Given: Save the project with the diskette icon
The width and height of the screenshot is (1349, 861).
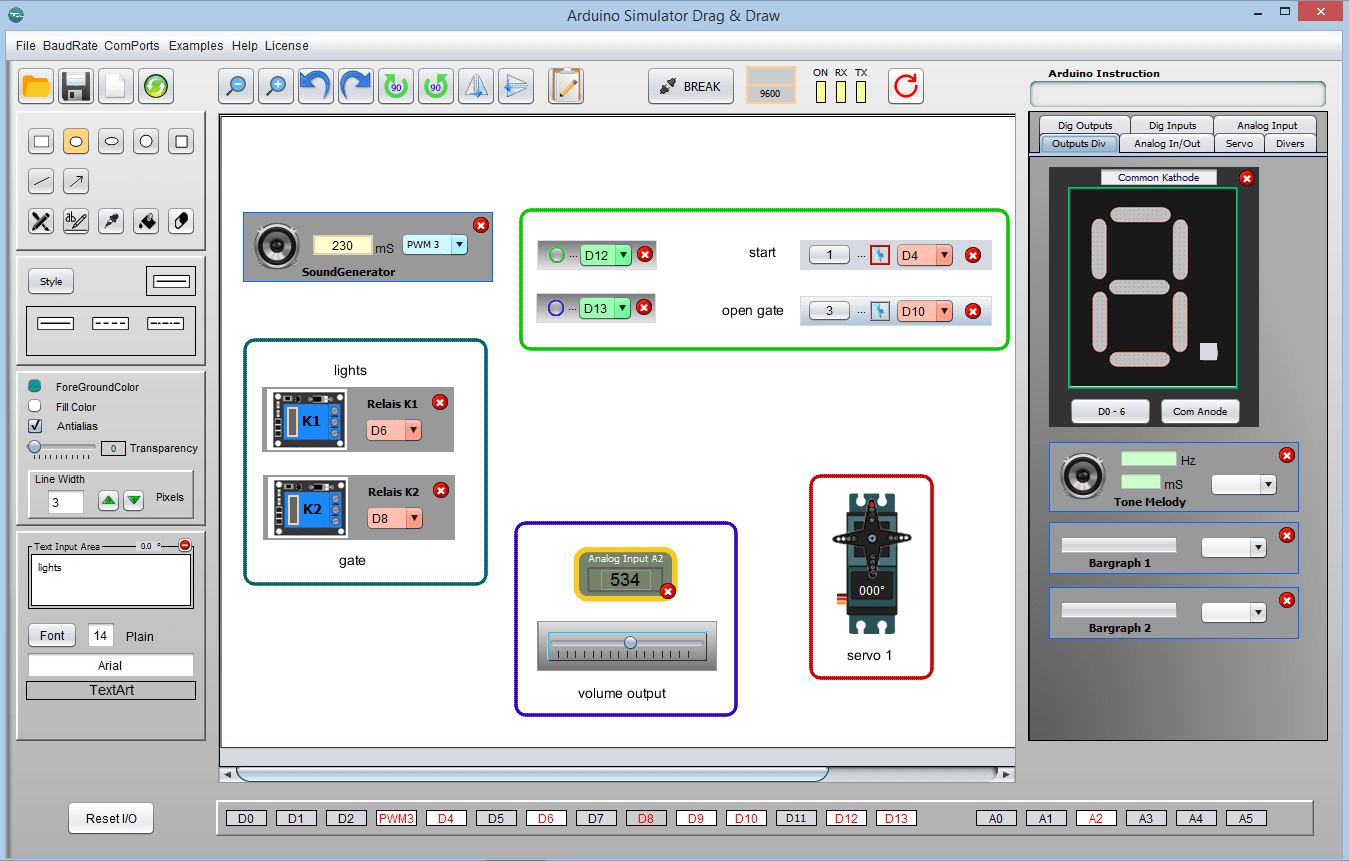Looking at the screenshot, I should 75,87.
